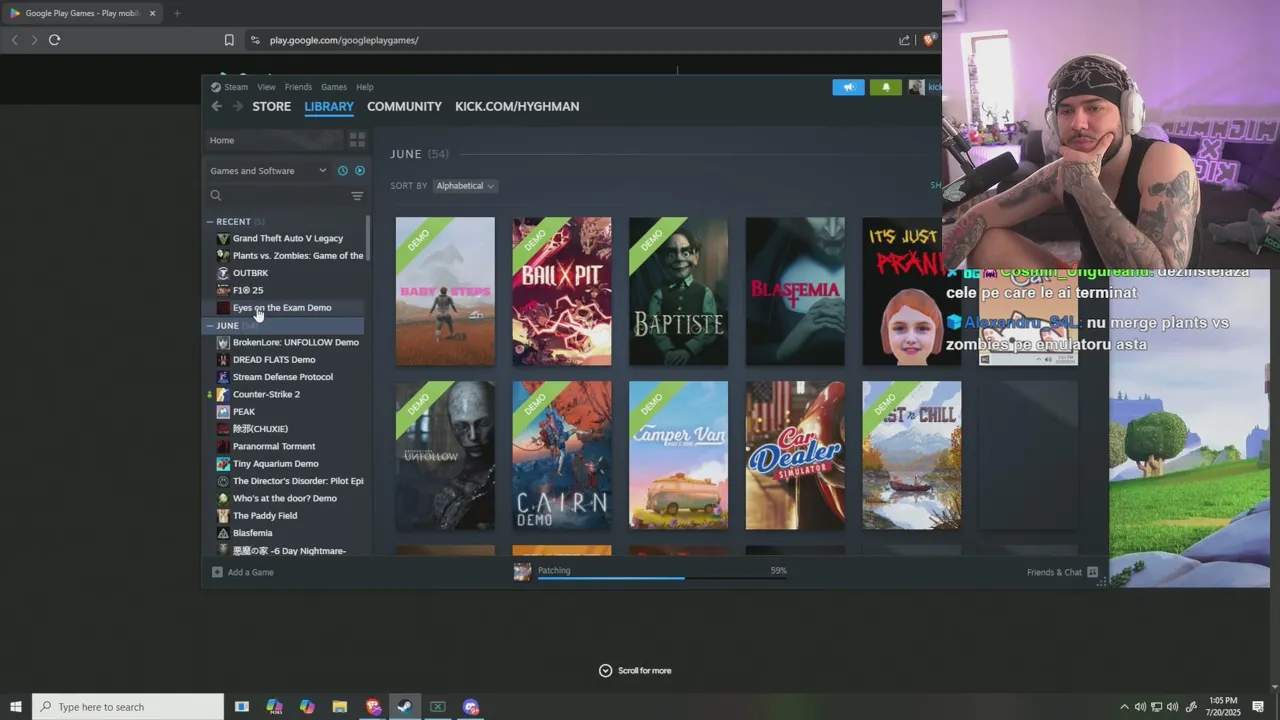1280x720 pixels.
Task: Click the browser share icon
Action: pyautogui.click(x=904, y=40)
